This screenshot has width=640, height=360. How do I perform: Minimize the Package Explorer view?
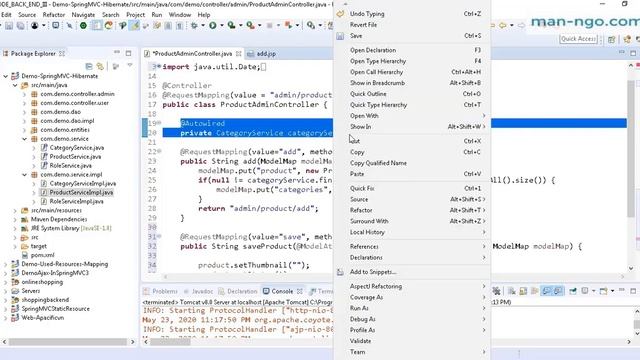tap(117, 53)
